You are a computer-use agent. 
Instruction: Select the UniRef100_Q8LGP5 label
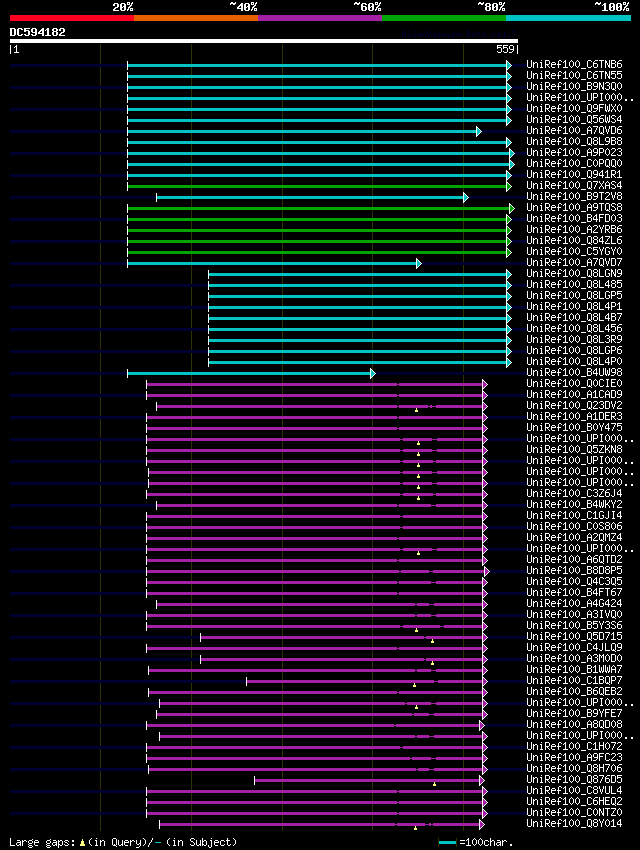[x=574, y=295]
